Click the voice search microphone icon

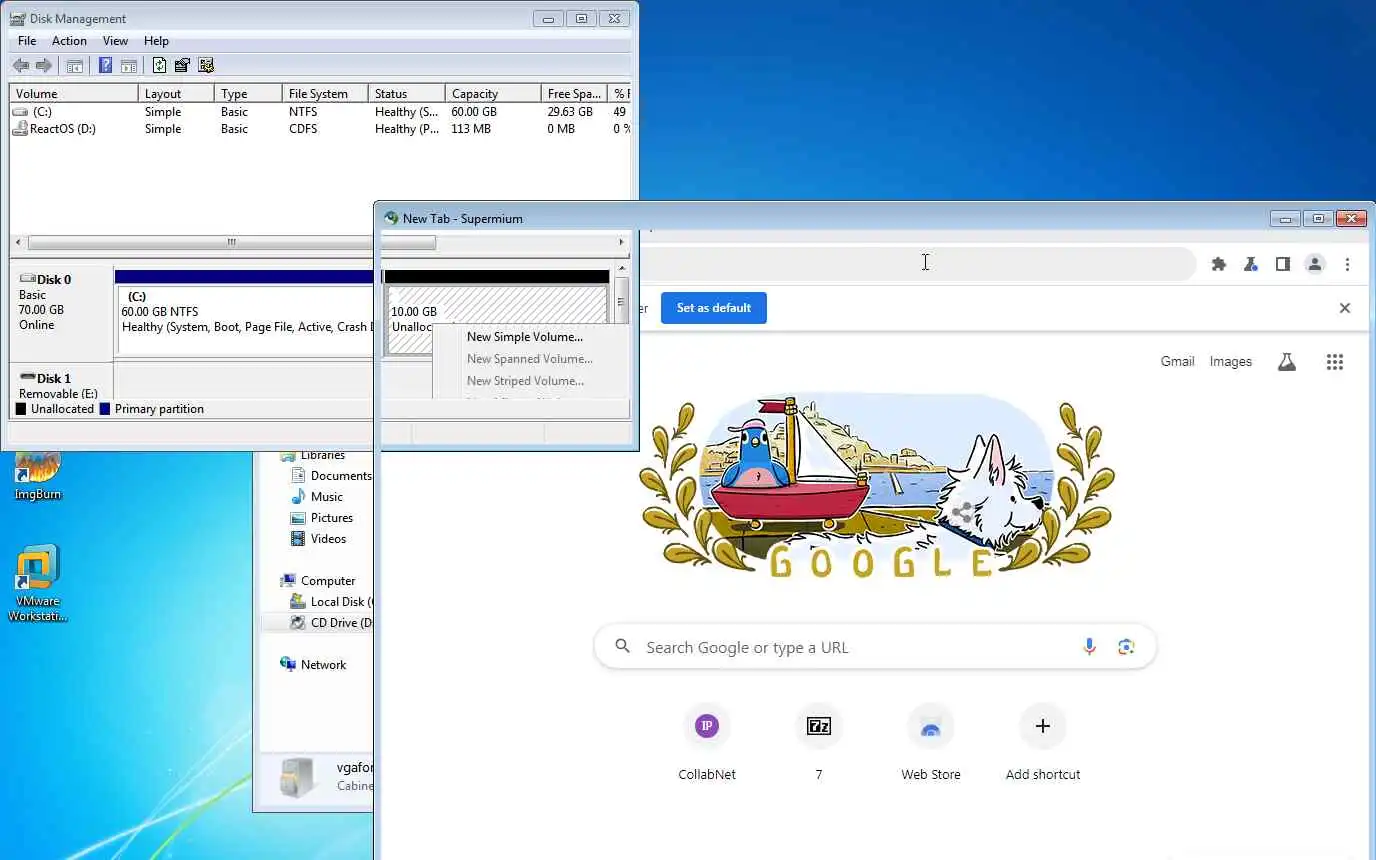1089,647
